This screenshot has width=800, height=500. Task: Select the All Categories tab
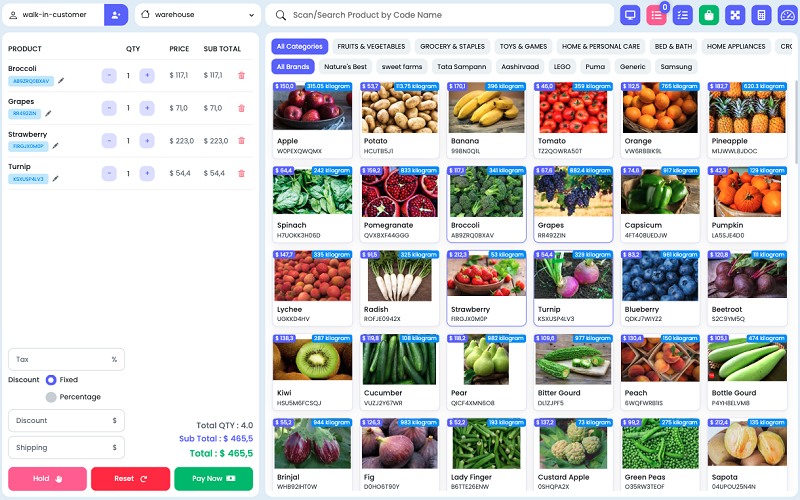coord(299,46)
